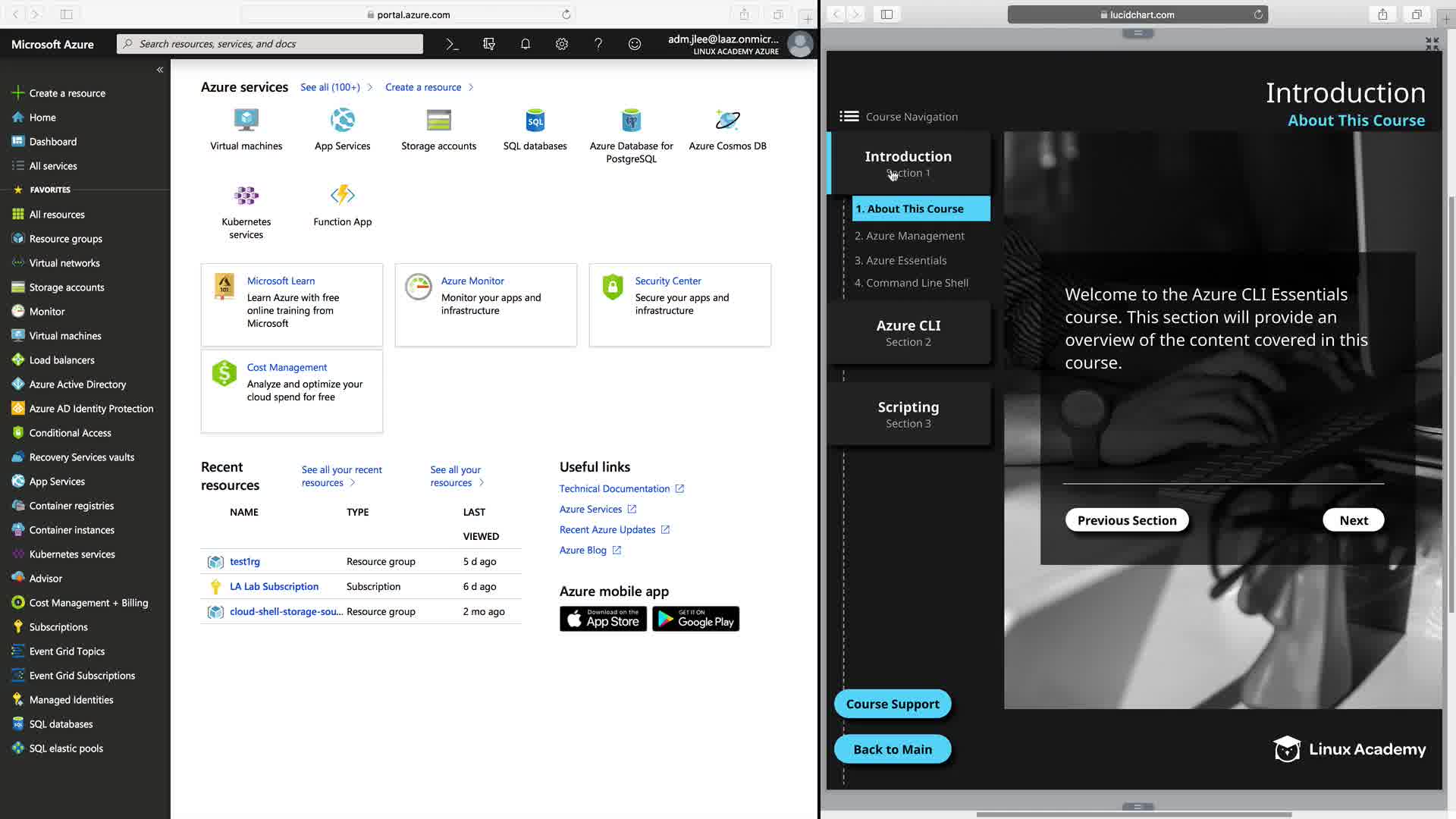
Task: Click the search resources input field
Action: click(269, 44)
